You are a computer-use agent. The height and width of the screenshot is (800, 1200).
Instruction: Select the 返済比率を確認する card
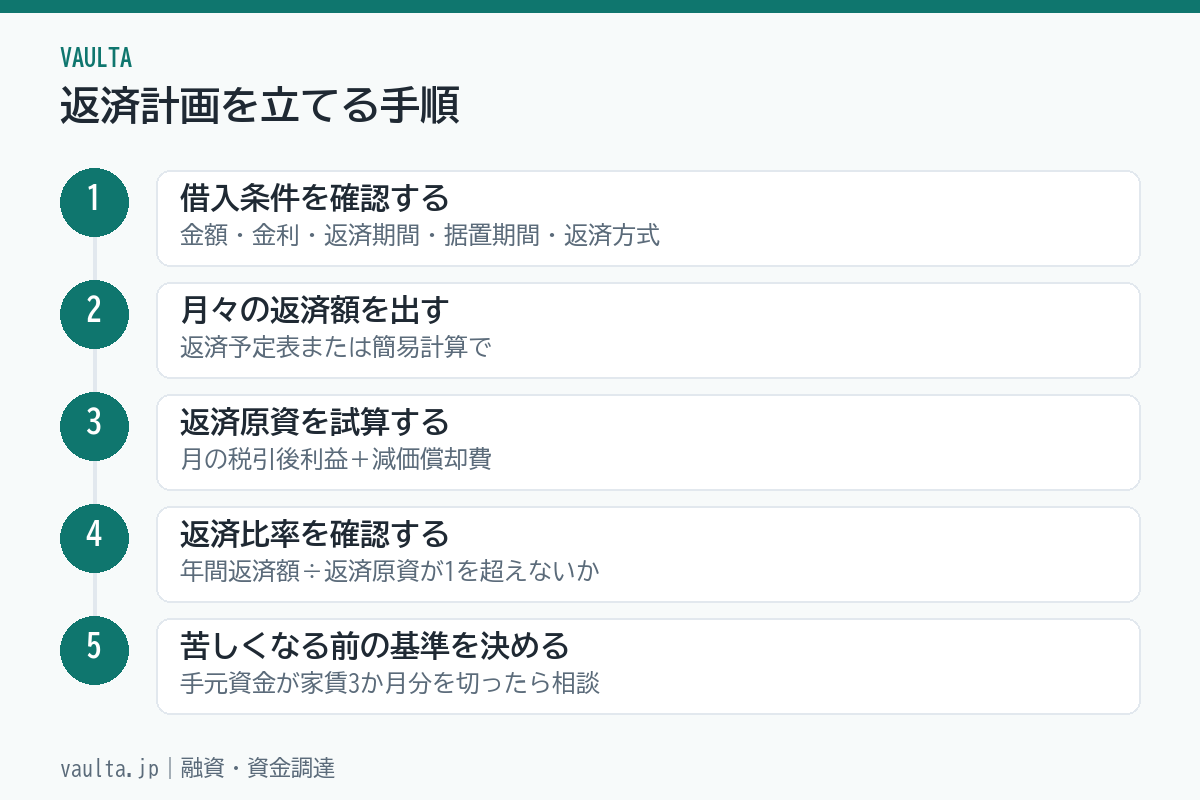click(648, 554)
